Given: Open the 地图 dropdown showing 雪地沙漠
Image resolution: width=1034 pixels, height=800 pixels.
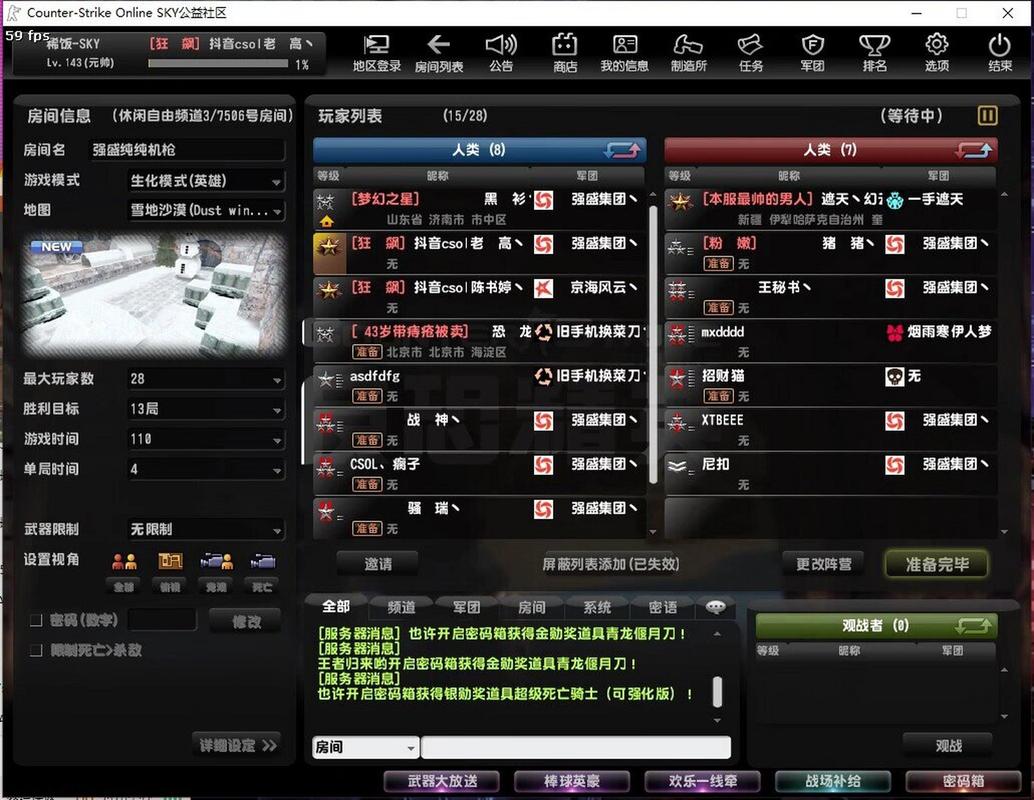Looking at the screenshot, I should pyautogui.click(x=205, y=210).
